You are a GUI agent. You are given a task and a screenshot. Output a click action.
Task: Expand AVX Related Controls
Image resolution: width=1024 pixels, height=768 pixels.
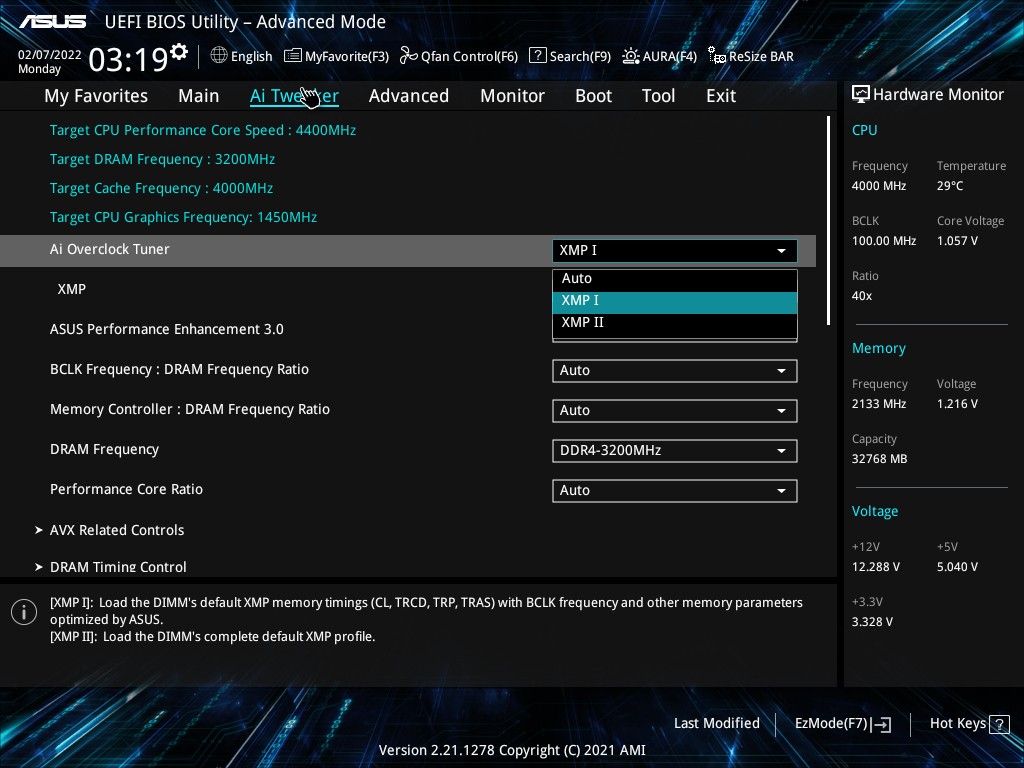tap(117, 530)
